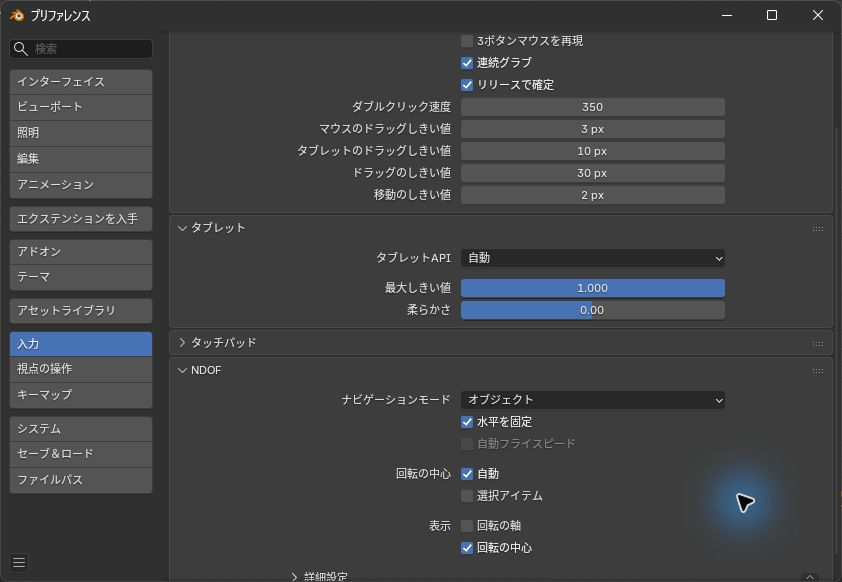The width and height of the screenshot is (842, 582).
Task: Click the drag grip icon of タブレット panel
Action: 817,229
